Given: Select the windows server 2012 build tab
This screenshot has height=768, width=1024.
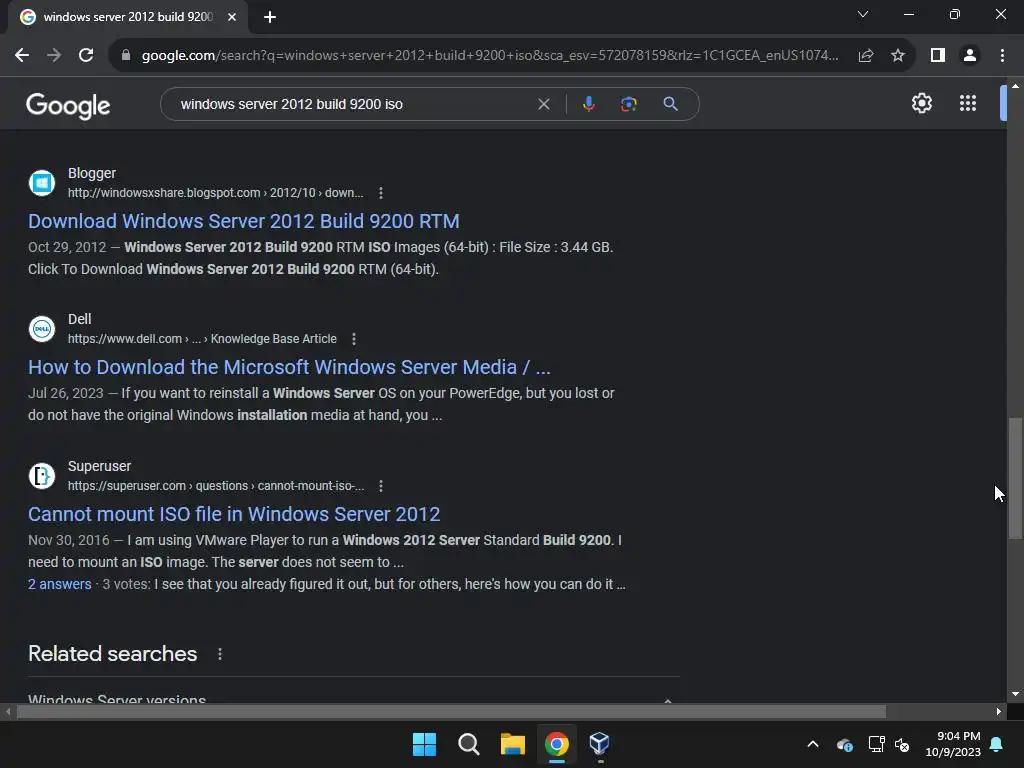Looking at the screenshot, I should click(128, 17).
